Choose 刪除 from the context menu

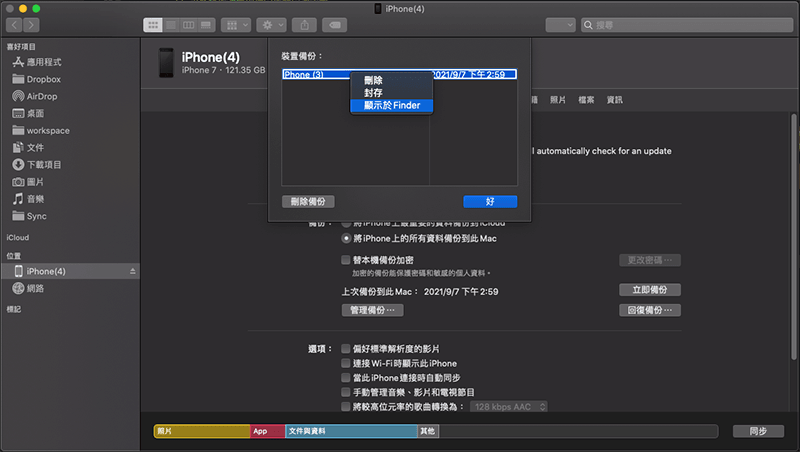(391, 80)
